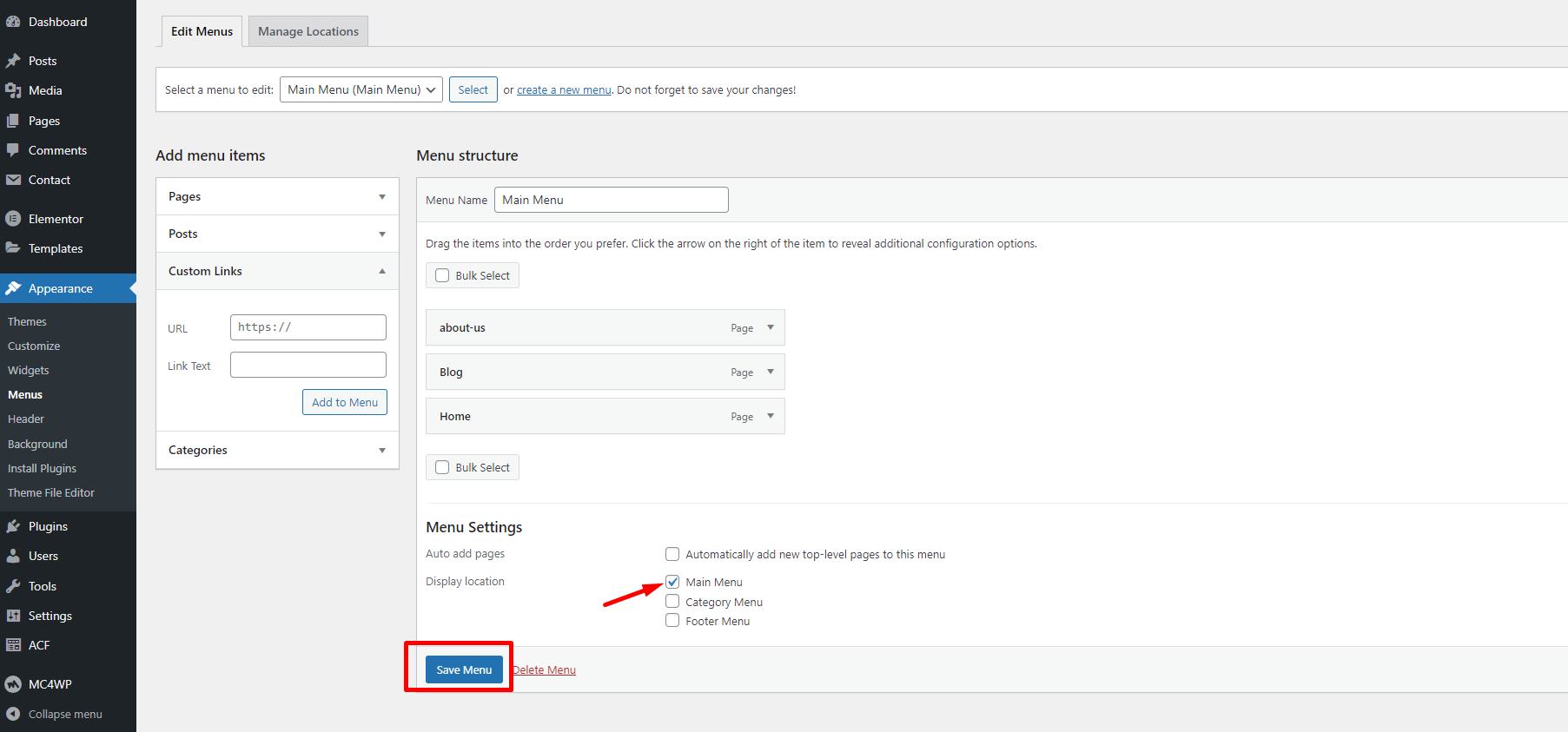Image resolution: width=1568 pixels, height=732 pixels.
Task: Click the create a new menu link
Action: pyautogui.click(x=564, y=89)
